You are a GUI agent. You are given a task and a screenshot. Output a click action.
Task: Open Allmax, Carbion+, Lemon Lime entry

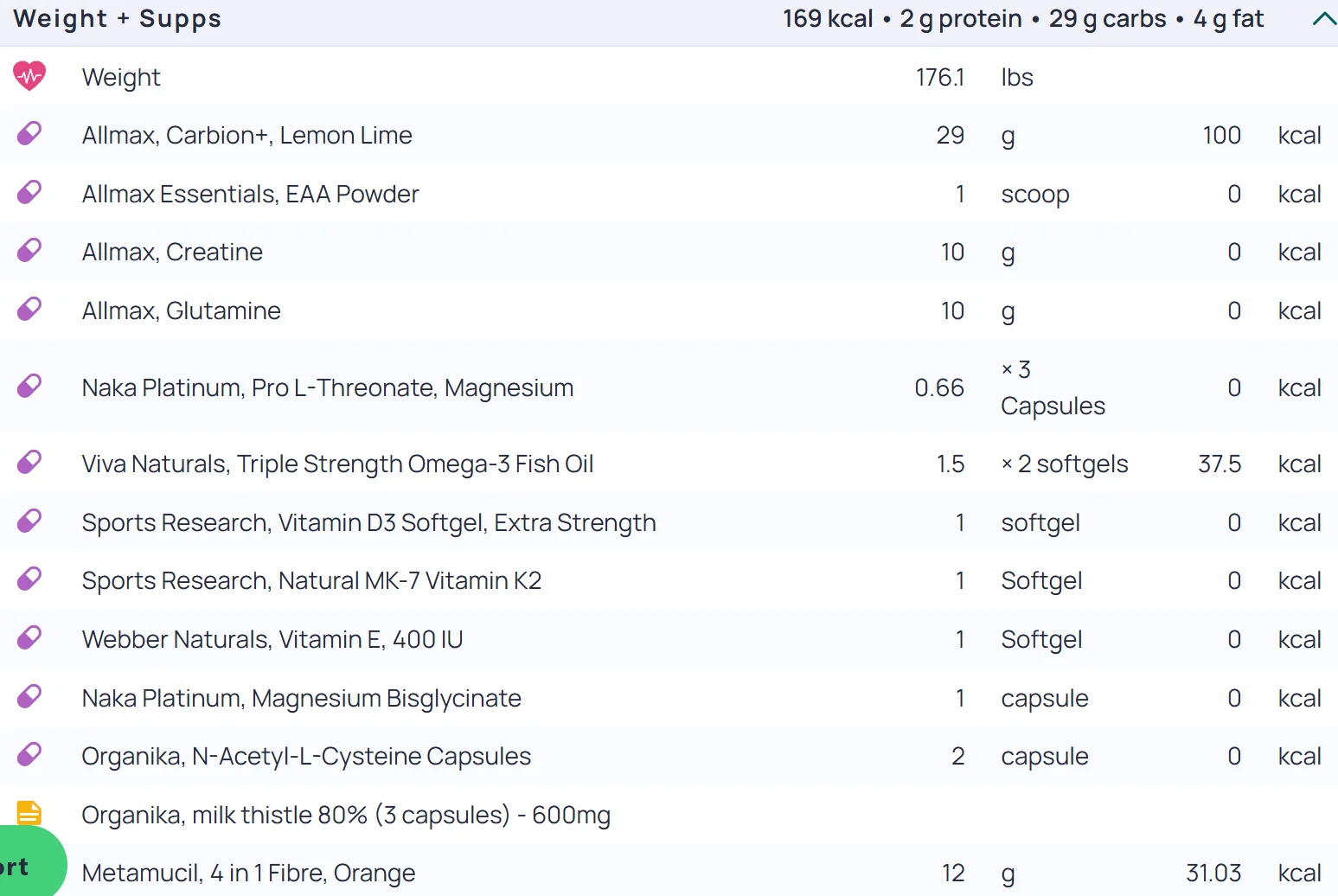pos(247,136)
